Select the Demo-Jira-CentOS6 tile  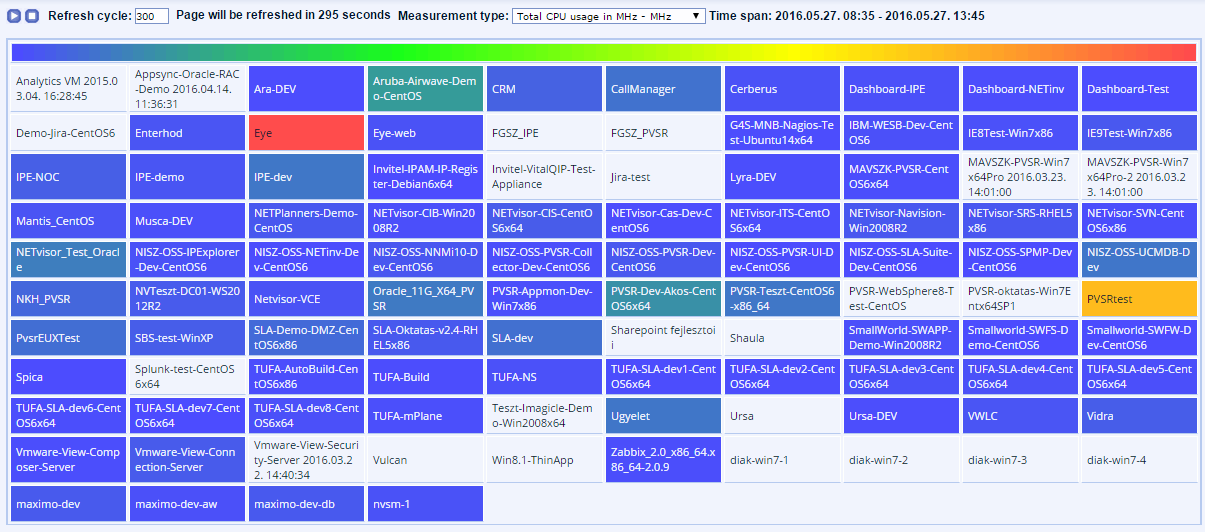tap(67, 132)
